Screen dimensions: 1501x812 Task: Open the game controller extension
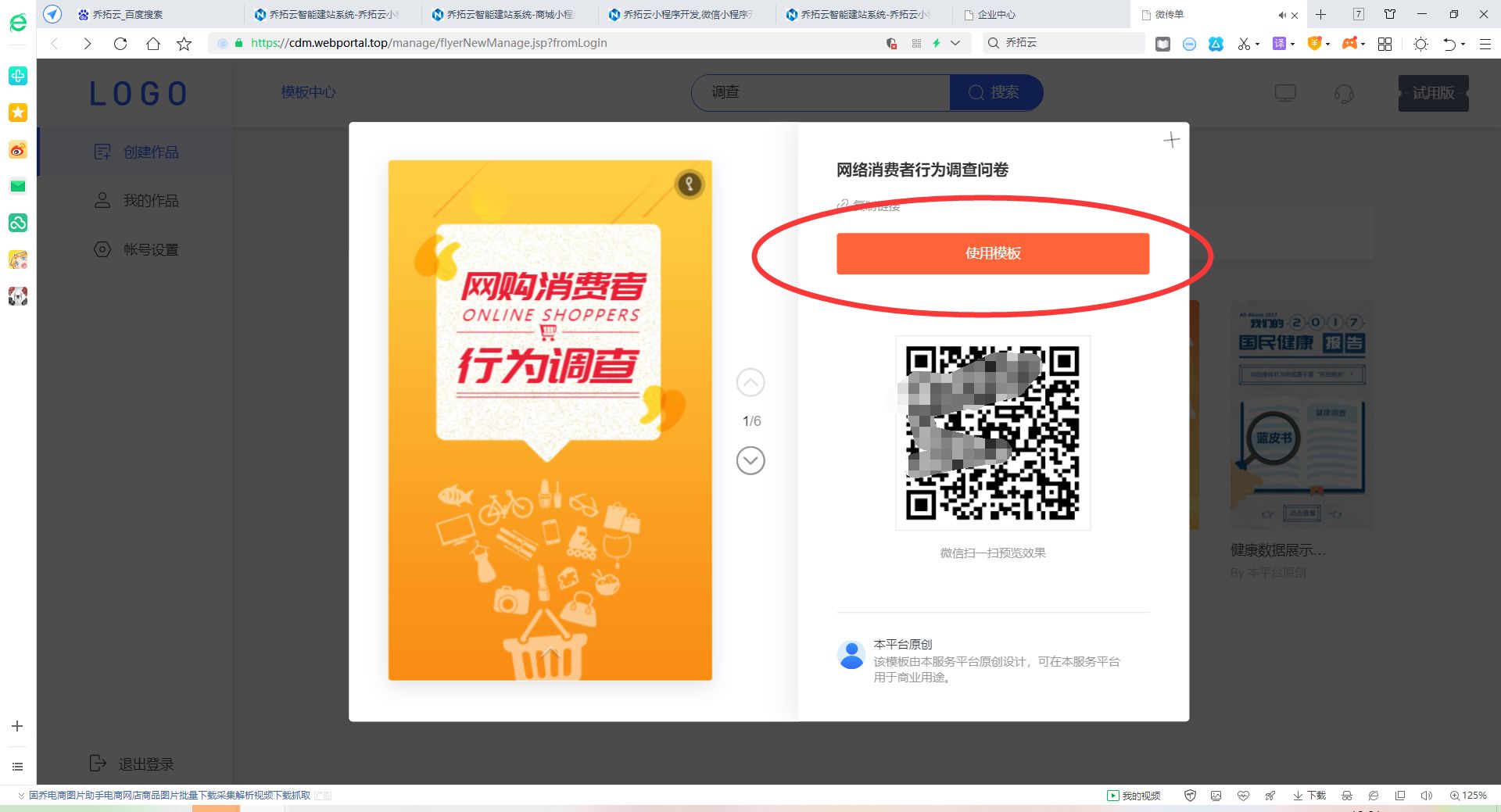1349,44
